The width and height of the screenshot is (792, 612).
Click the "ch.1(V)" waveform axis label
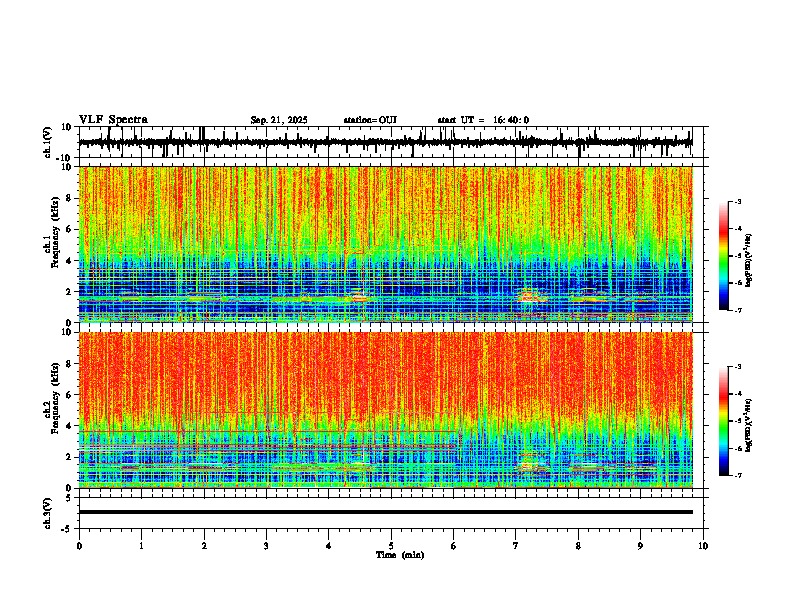pos(48,142)
